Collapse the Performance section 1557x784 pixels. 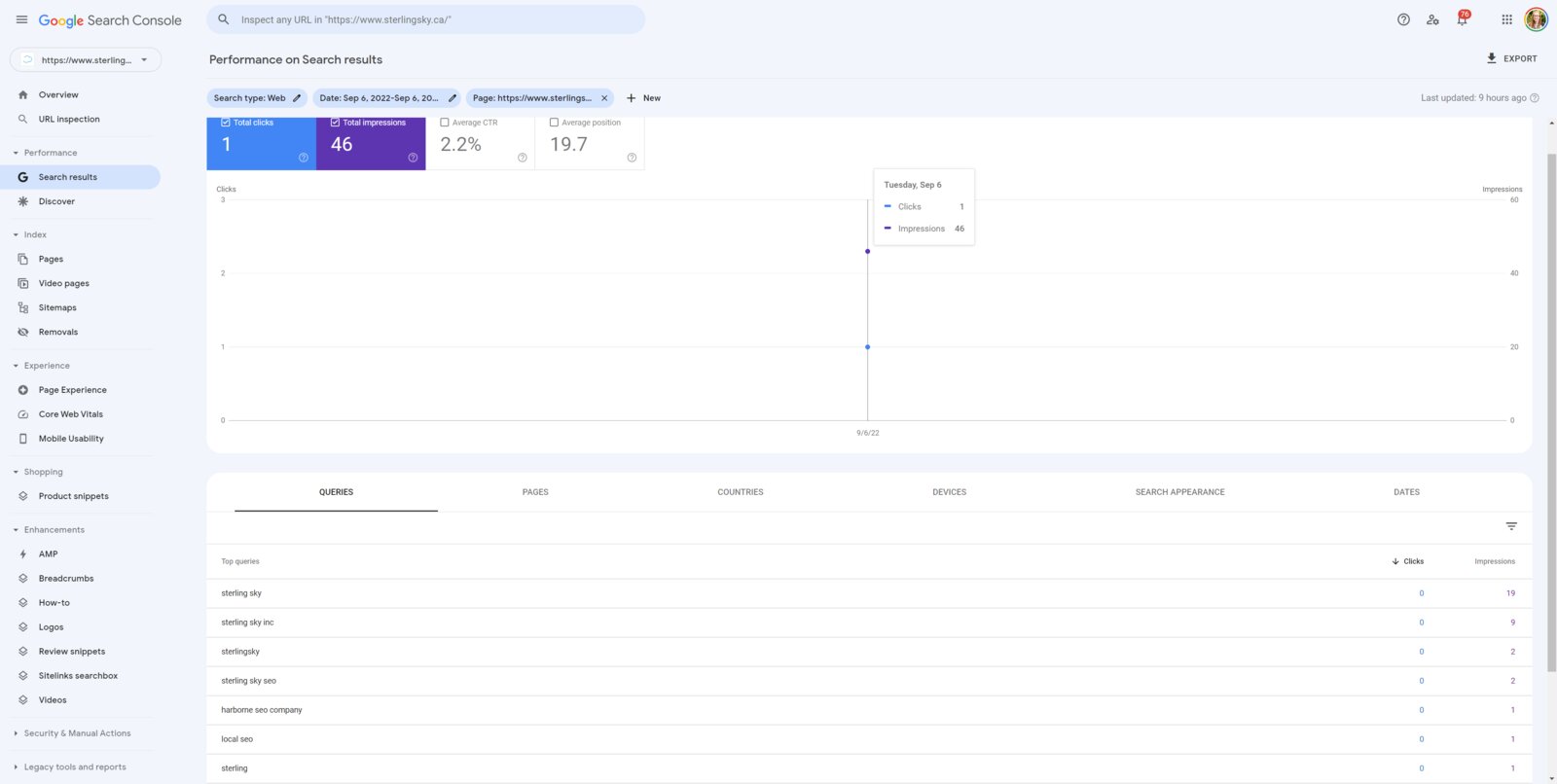pos(45,153)
